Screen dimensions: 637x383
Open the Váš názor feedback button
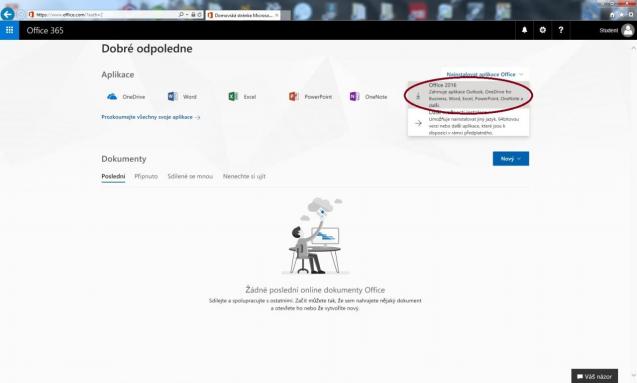point(594,377)
